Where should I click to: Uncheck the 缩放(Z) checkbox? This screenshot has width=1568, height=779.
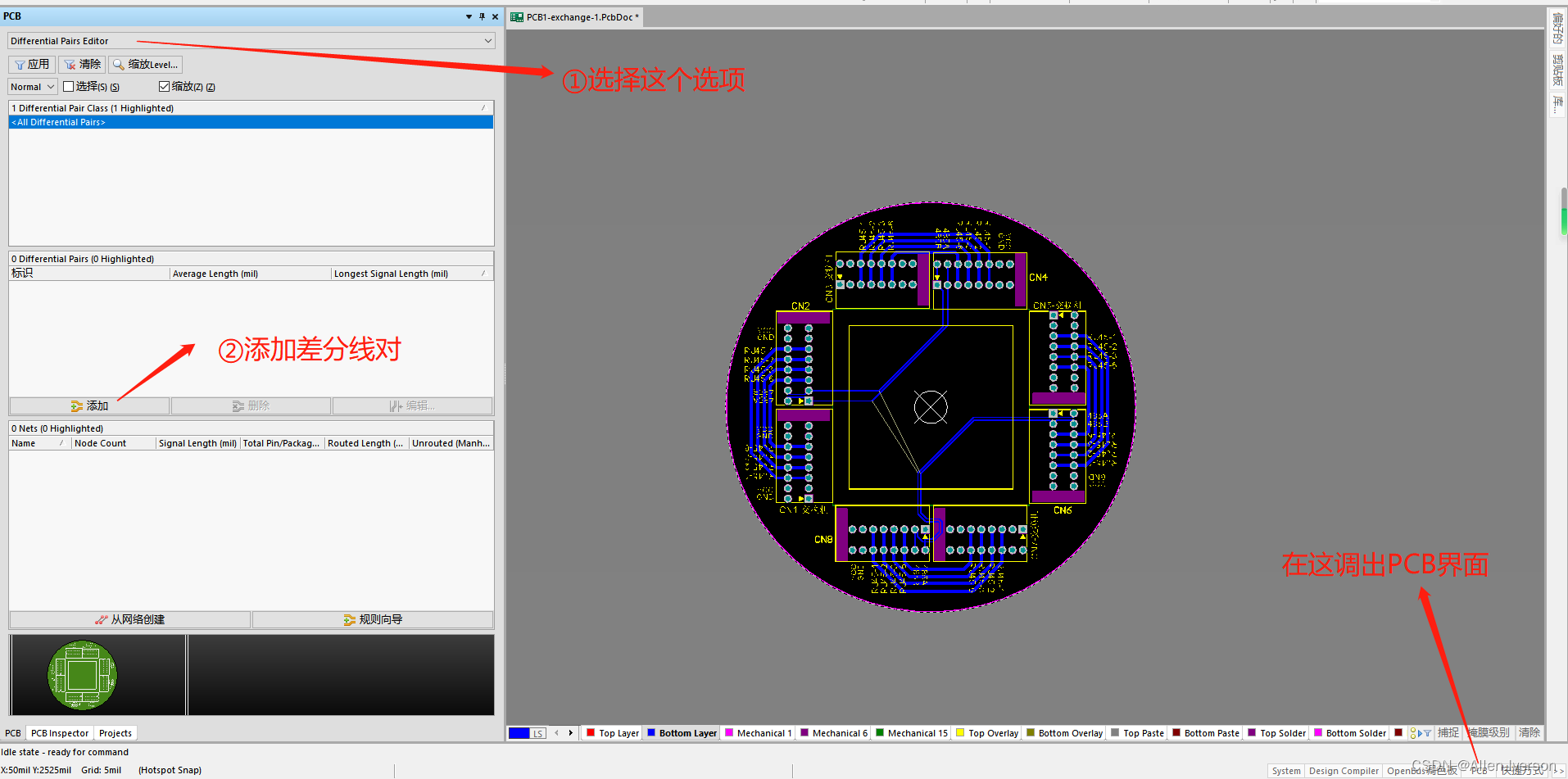click(x=164, y=87)
